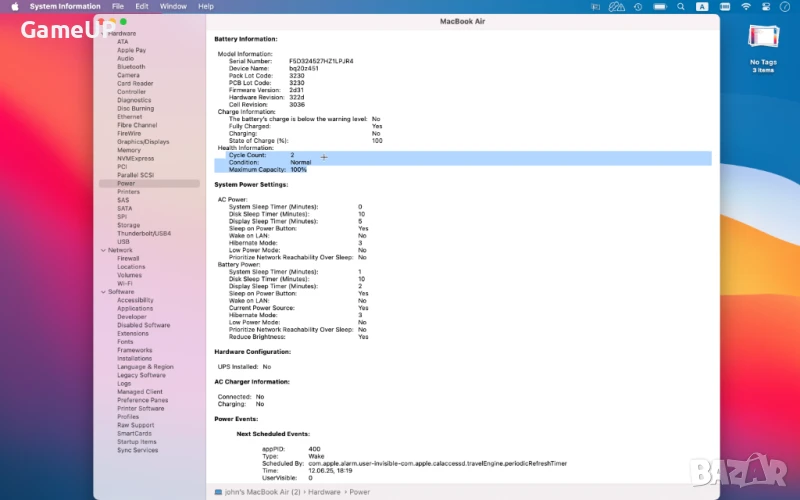Click the Wi-Fi icon in menu bar

click(745, 6)
